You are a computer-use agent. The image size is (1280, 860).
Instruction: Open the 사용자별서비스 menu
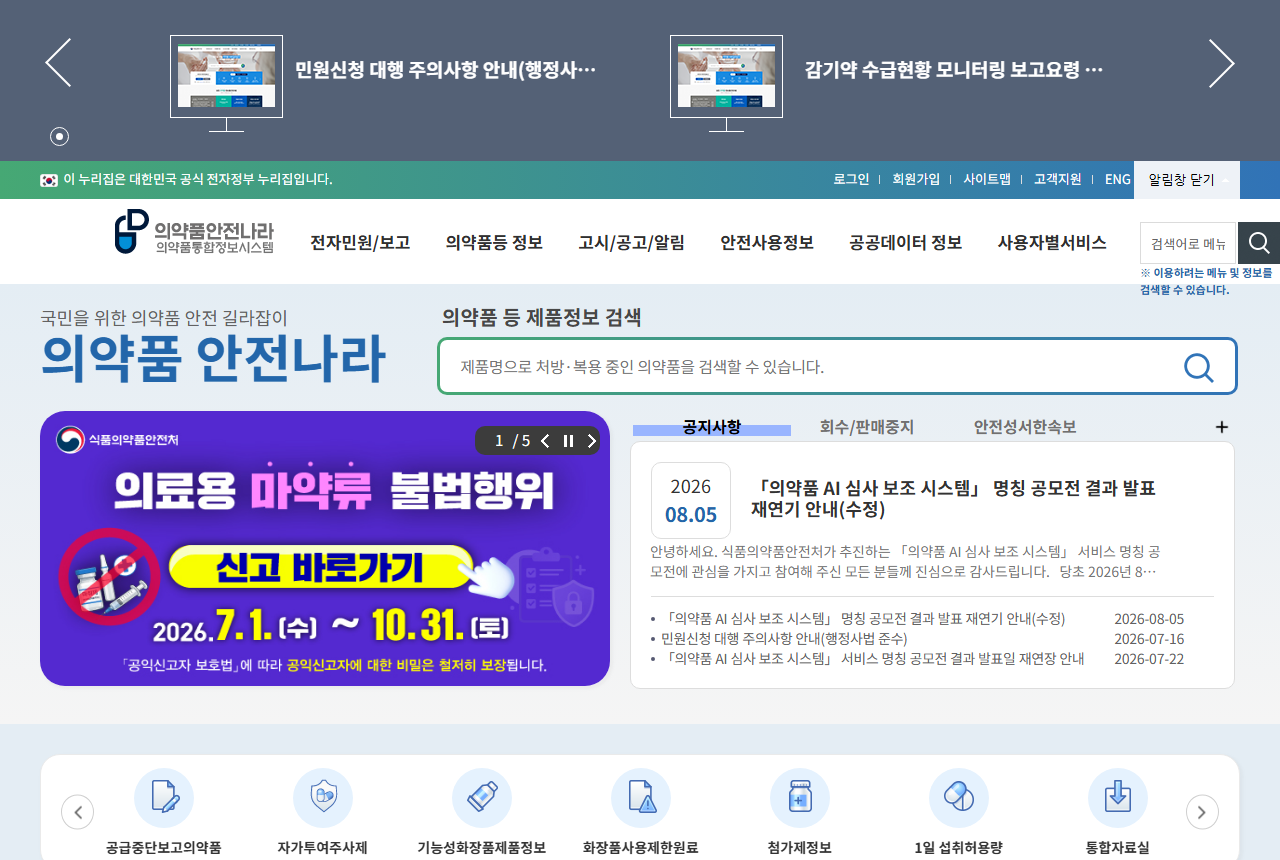(1052, 242)
